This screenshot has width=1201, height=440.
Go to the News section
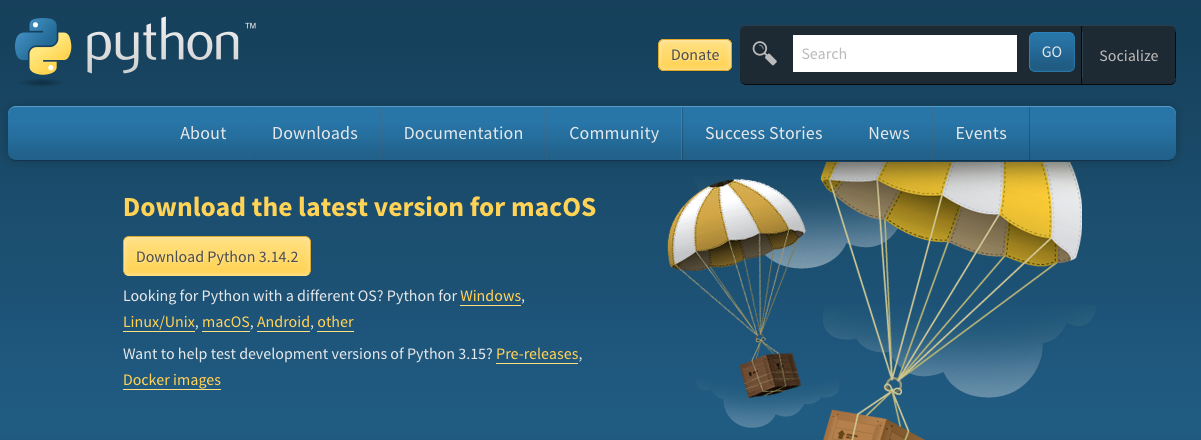click(889, 133)
